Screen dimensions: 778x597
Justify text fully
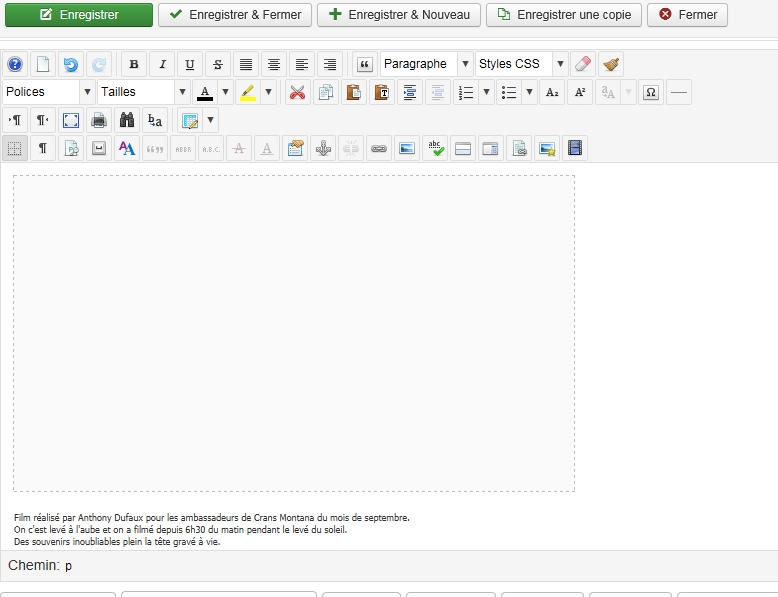coord(246,65)
